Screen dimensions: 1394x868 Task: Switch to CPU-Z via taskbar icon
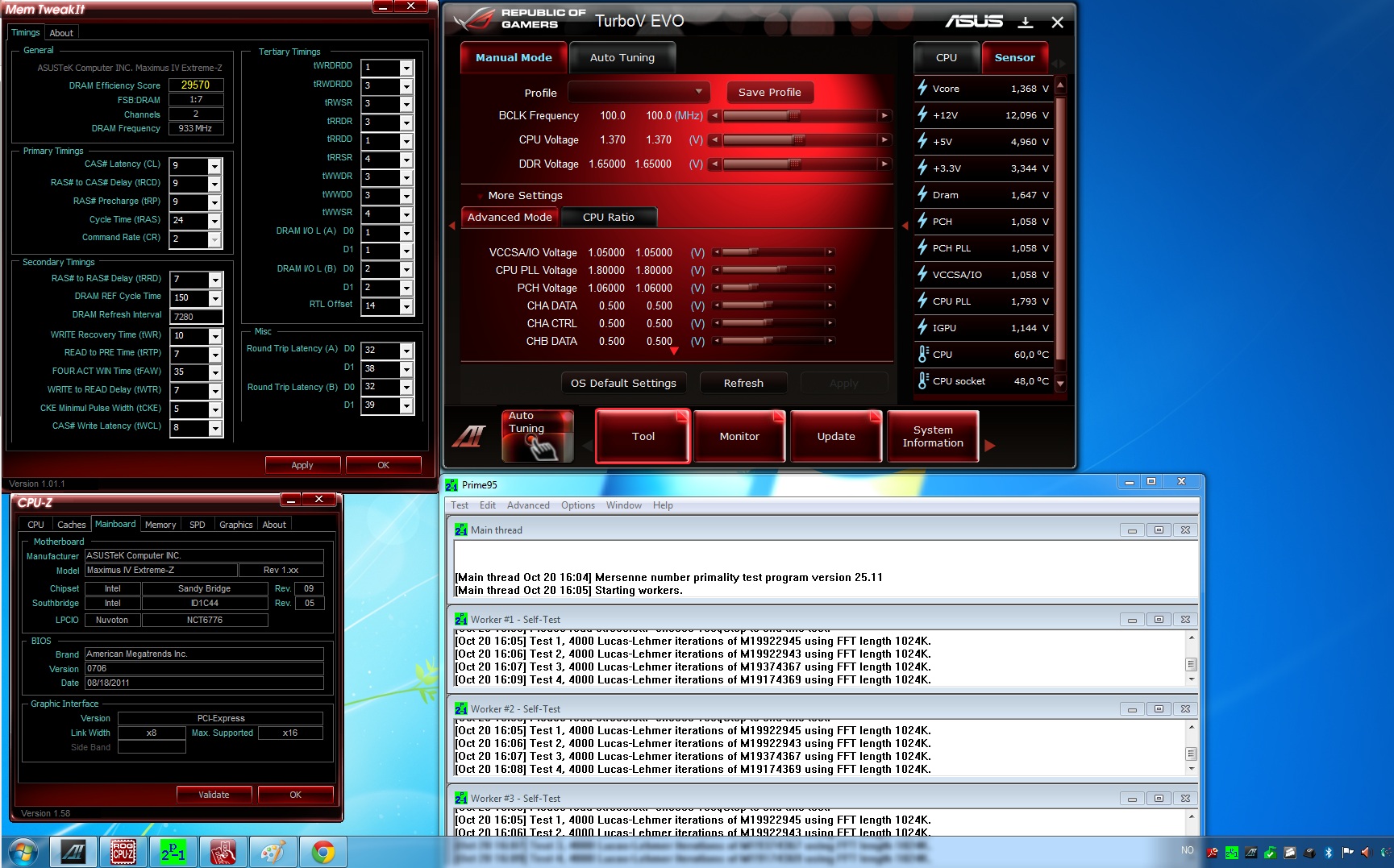pos(123,852)
